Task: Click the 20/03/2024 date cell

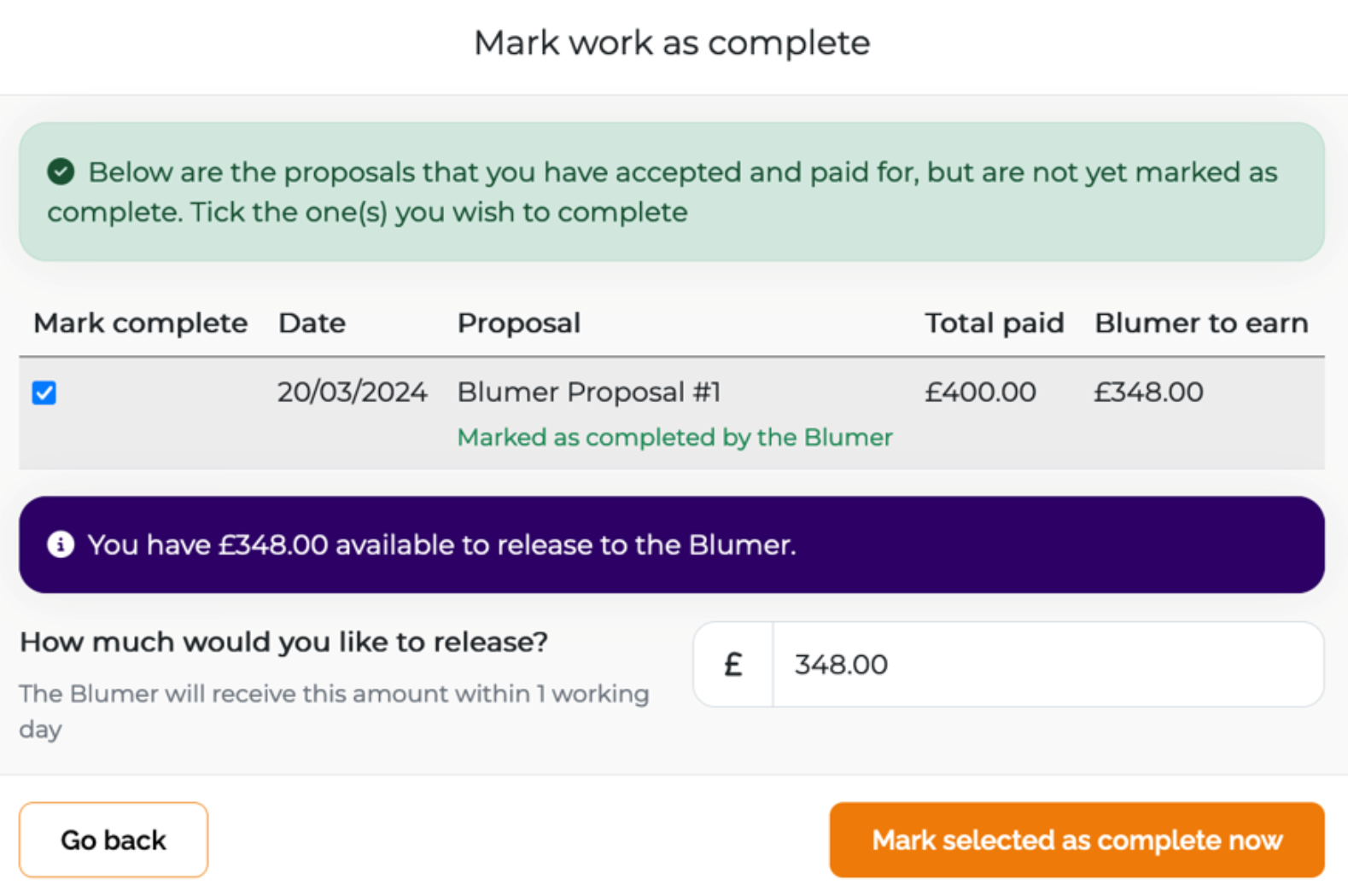Action: click(x=352, y=393)
